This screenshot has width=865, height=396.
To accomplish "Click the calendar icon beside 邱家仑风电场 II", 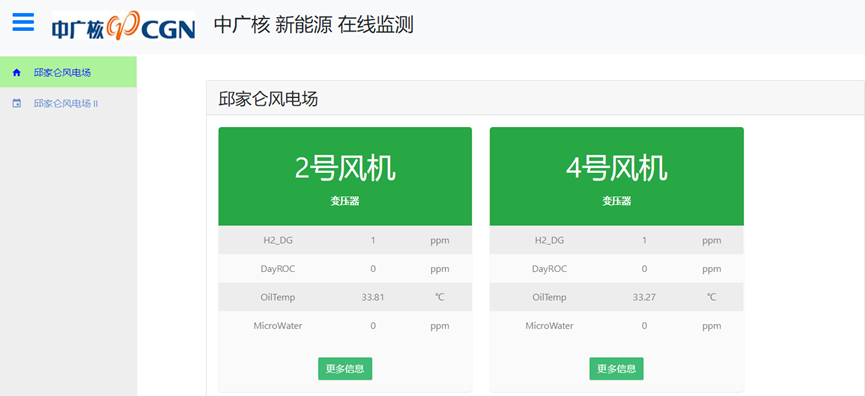I will [17, 103].
